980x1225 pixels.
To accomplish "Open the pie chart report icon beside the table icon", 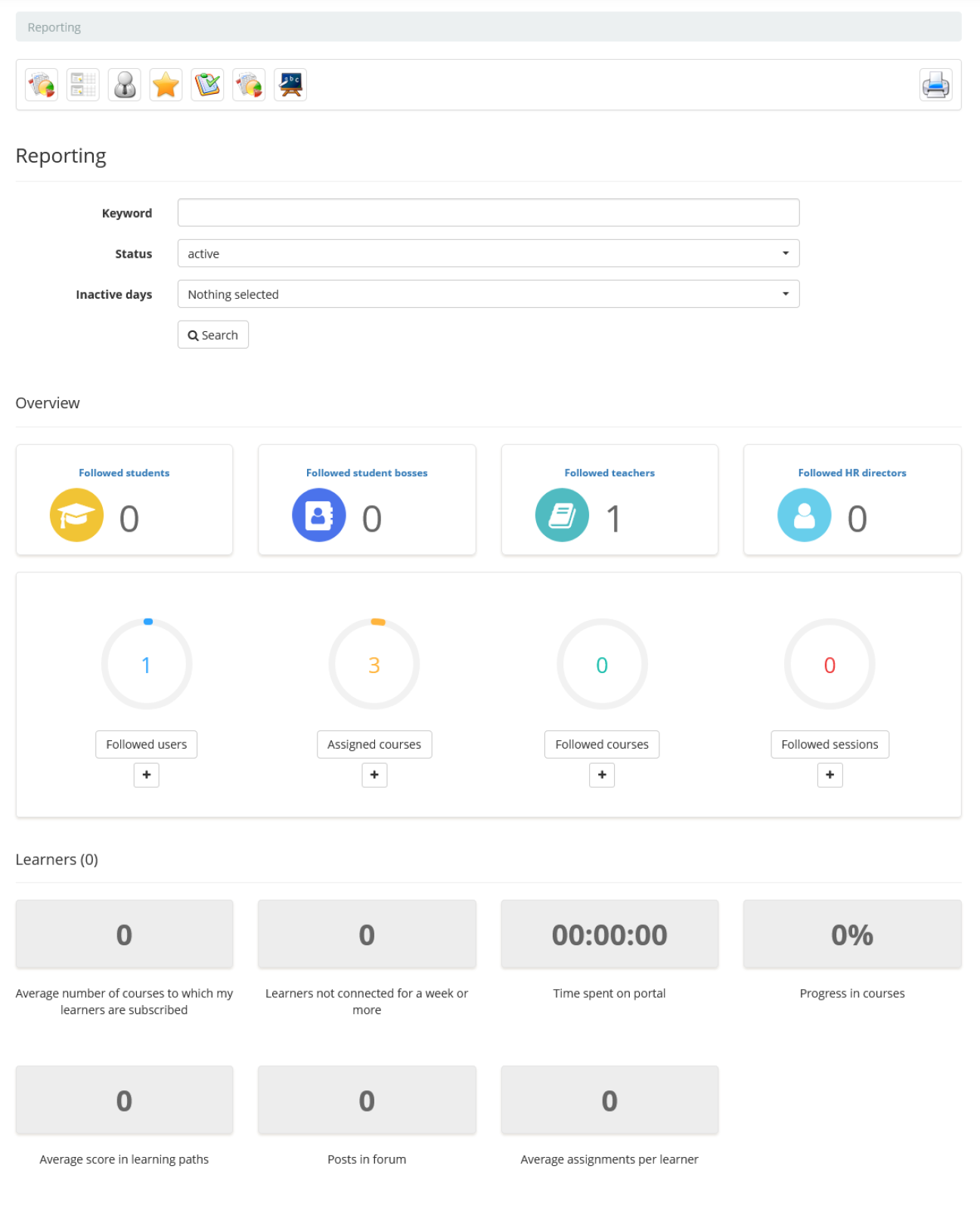I will (x=42, y=85).
